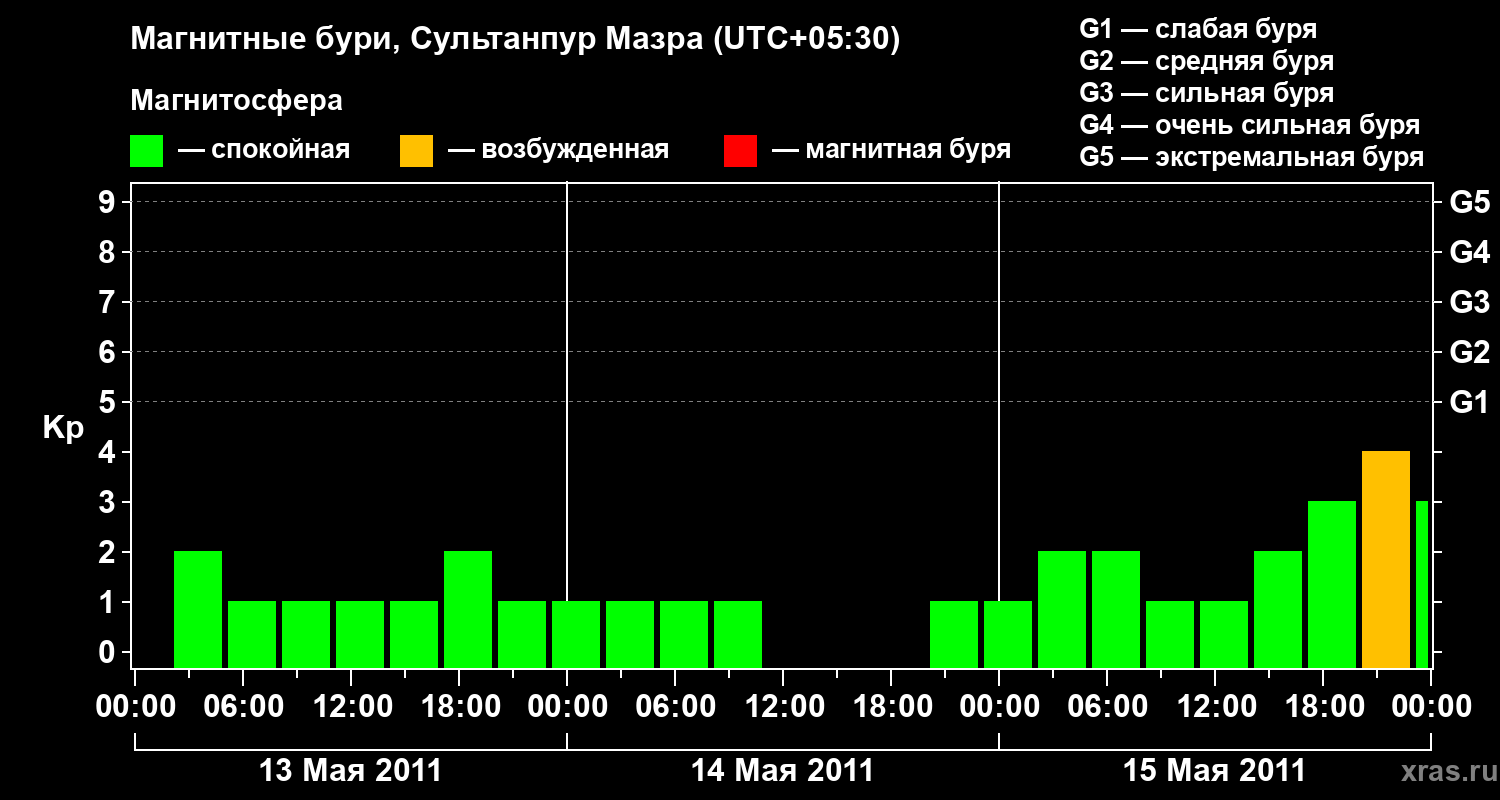The height and width of the screenshot is (800, 1500).
Task: Click 'G4 — очень сильная буря' legend line
Action: pos(1250,125)
